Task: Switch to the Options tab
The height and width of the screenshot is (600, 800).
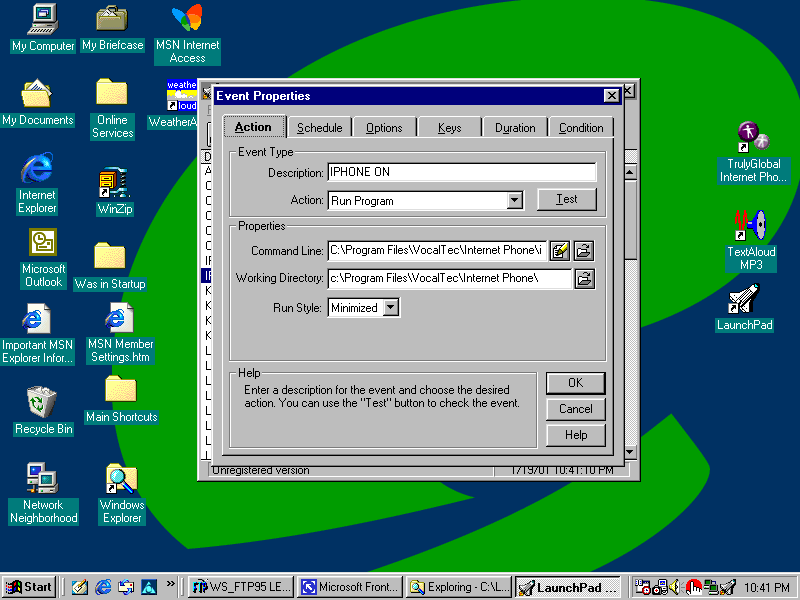Action: pyautogui.click(x=384, y=128)
